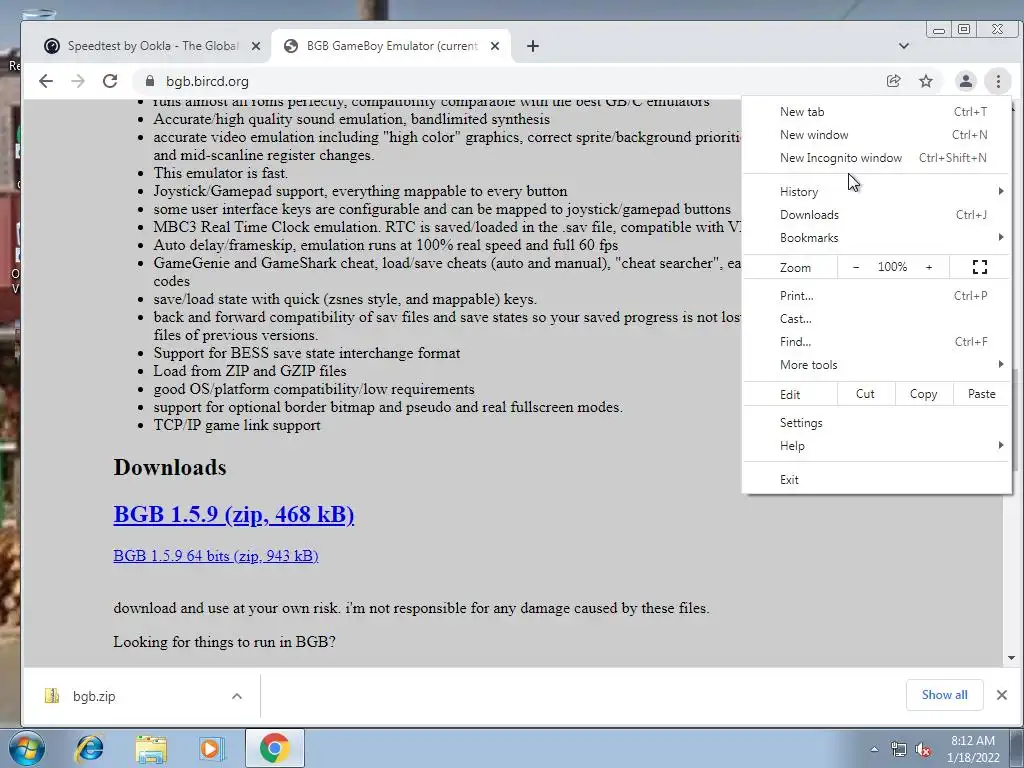Screen dimensions: 1024x768
Task: Download BGB 1.5.9 zip 468 kB link
Action: click(x=234, y=515)
